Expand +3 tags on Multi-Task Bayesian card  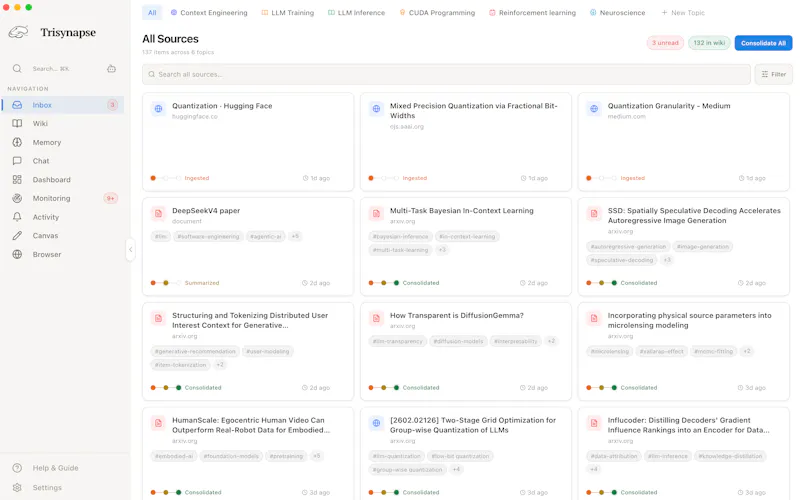click(442, 250)
